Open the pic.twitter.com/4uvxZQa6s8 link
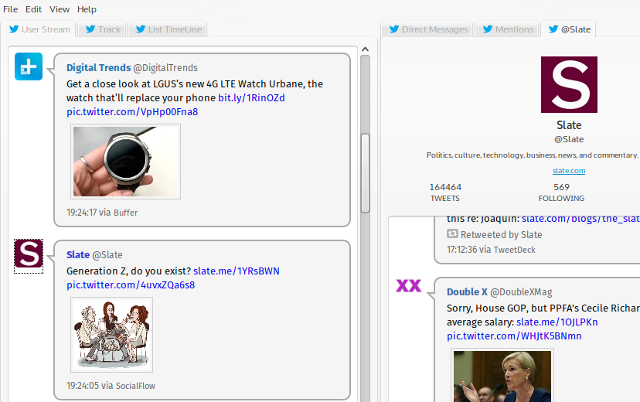The height and width of the screenshot is (402, 640). (131, 285)
